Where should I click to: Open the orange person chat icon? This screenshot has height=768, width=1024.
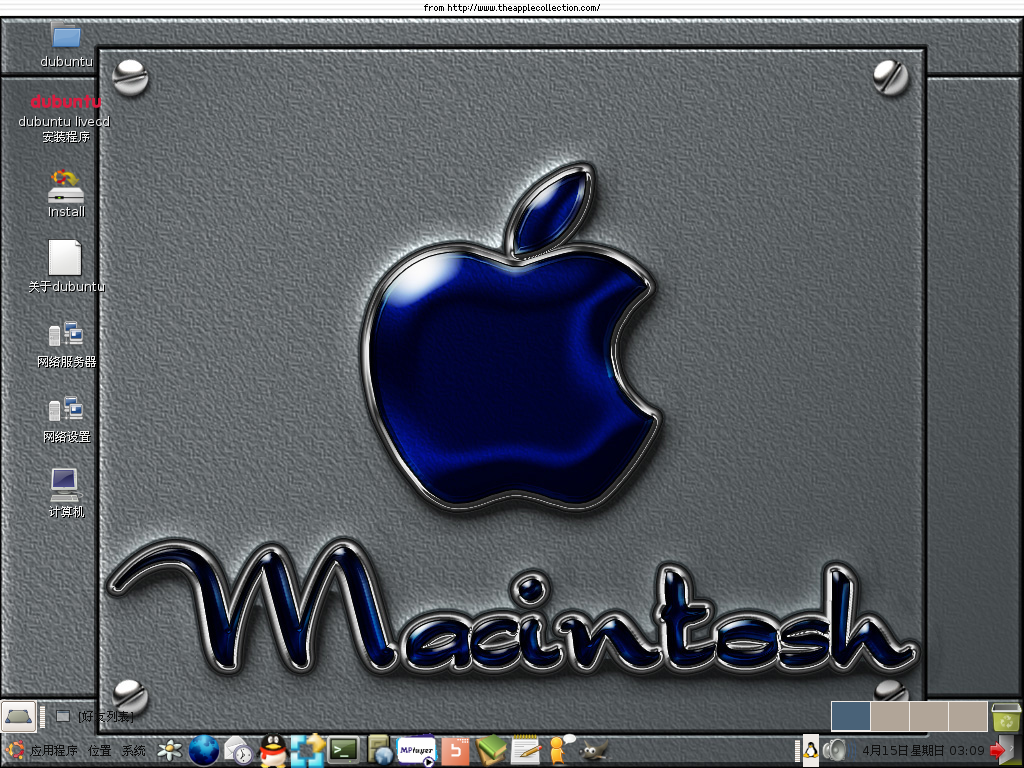click(x=560, y=750)
